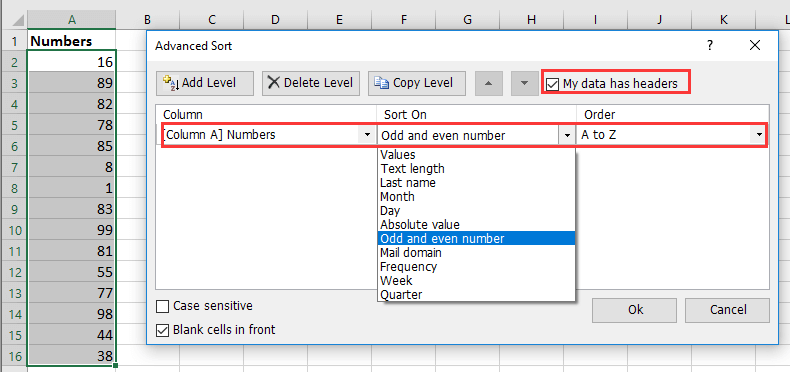Viewport: 790px width, 372px height.
Task: Open help with the question mark
Action: pyautogui.click(x=710, y=46)
